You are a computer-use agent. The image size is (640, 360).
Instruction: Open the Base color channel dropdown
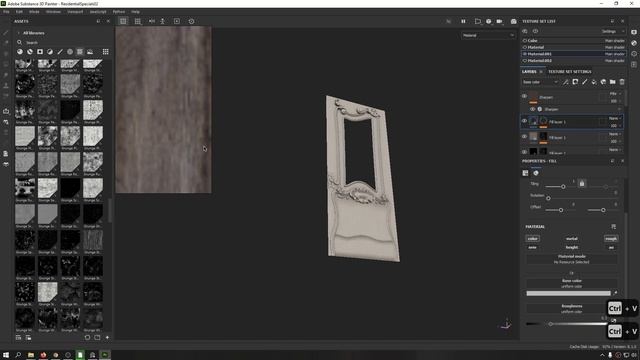(x=540, y=82)
